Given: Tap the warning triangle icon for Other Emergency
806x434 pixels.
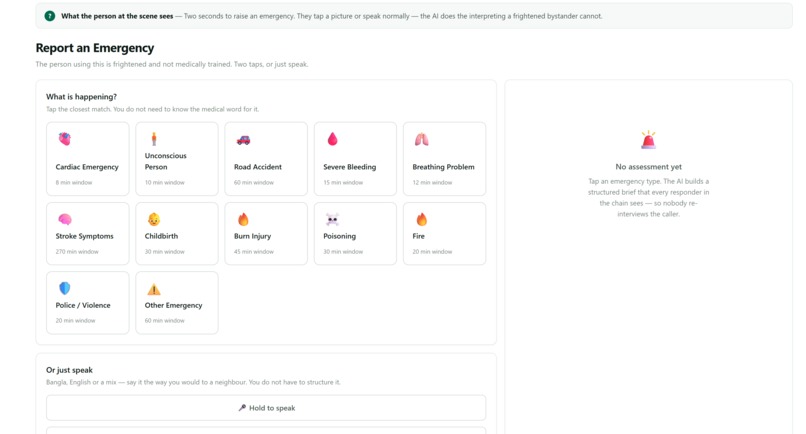Looking at the screenshot, I should pyautogui.click(x=154, y=290).
